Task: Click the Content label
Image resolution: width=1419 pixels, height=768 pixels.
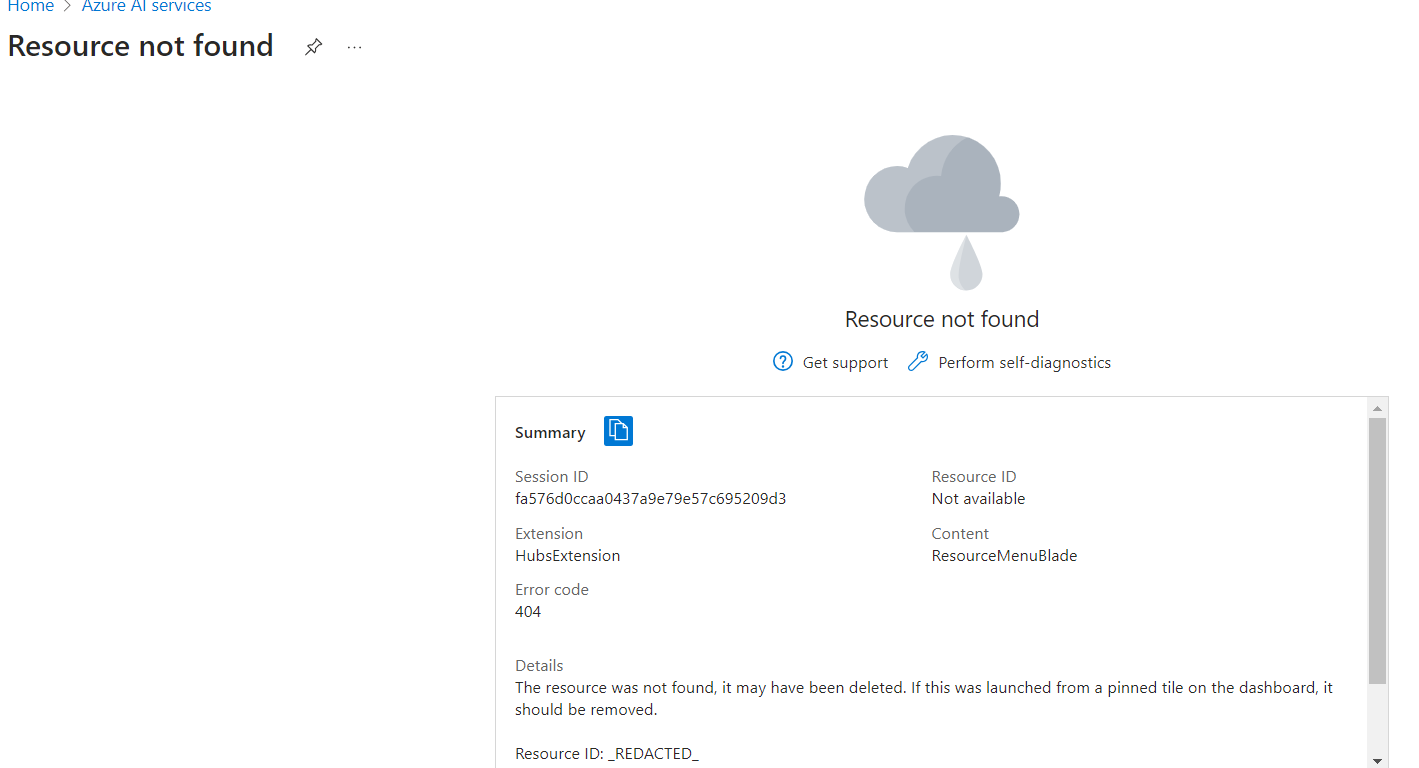Action: click(x=960, y=534)
